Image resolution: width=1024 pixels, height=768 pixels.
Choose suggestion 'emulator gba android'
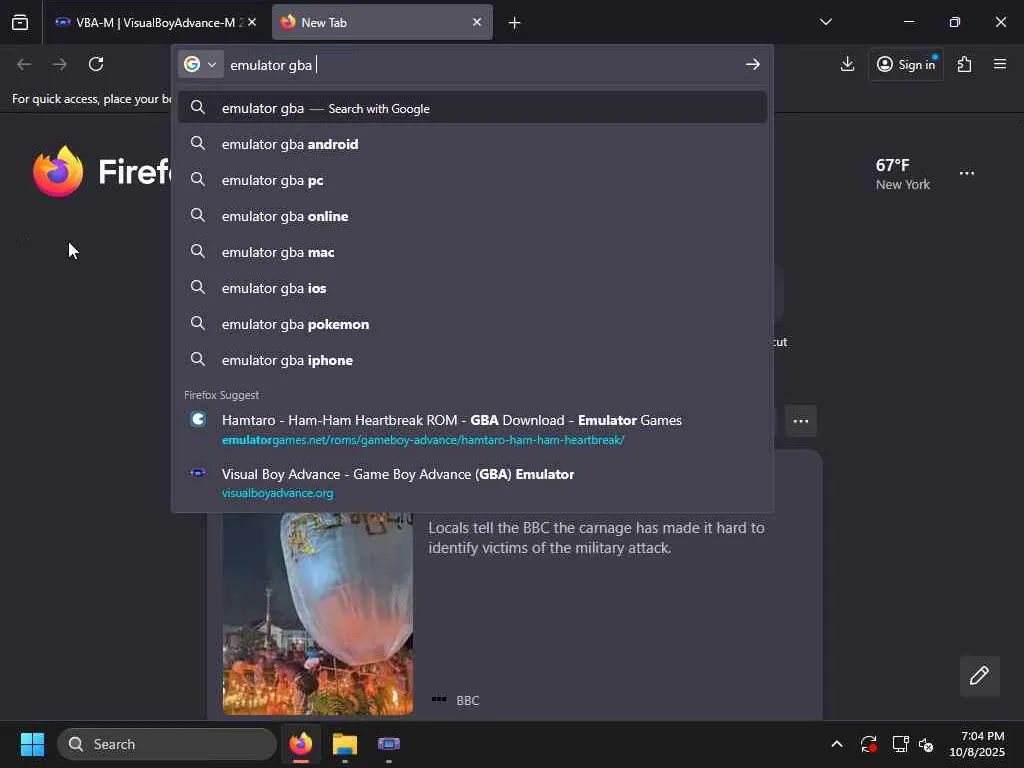tap(472, 144)
